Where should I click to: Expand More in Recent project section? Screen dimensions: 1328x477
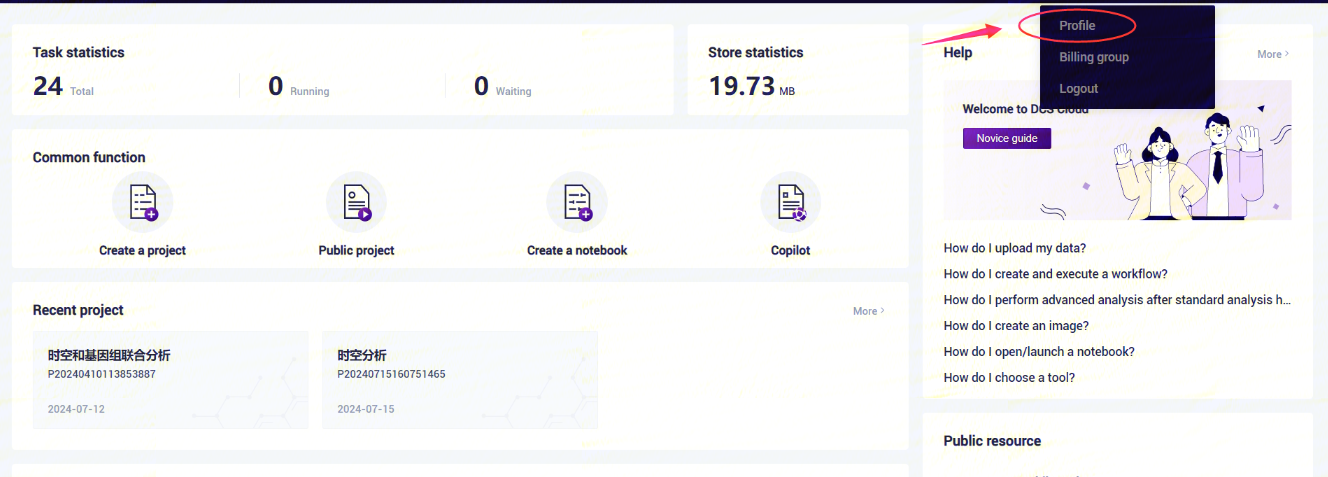(869, 311)
